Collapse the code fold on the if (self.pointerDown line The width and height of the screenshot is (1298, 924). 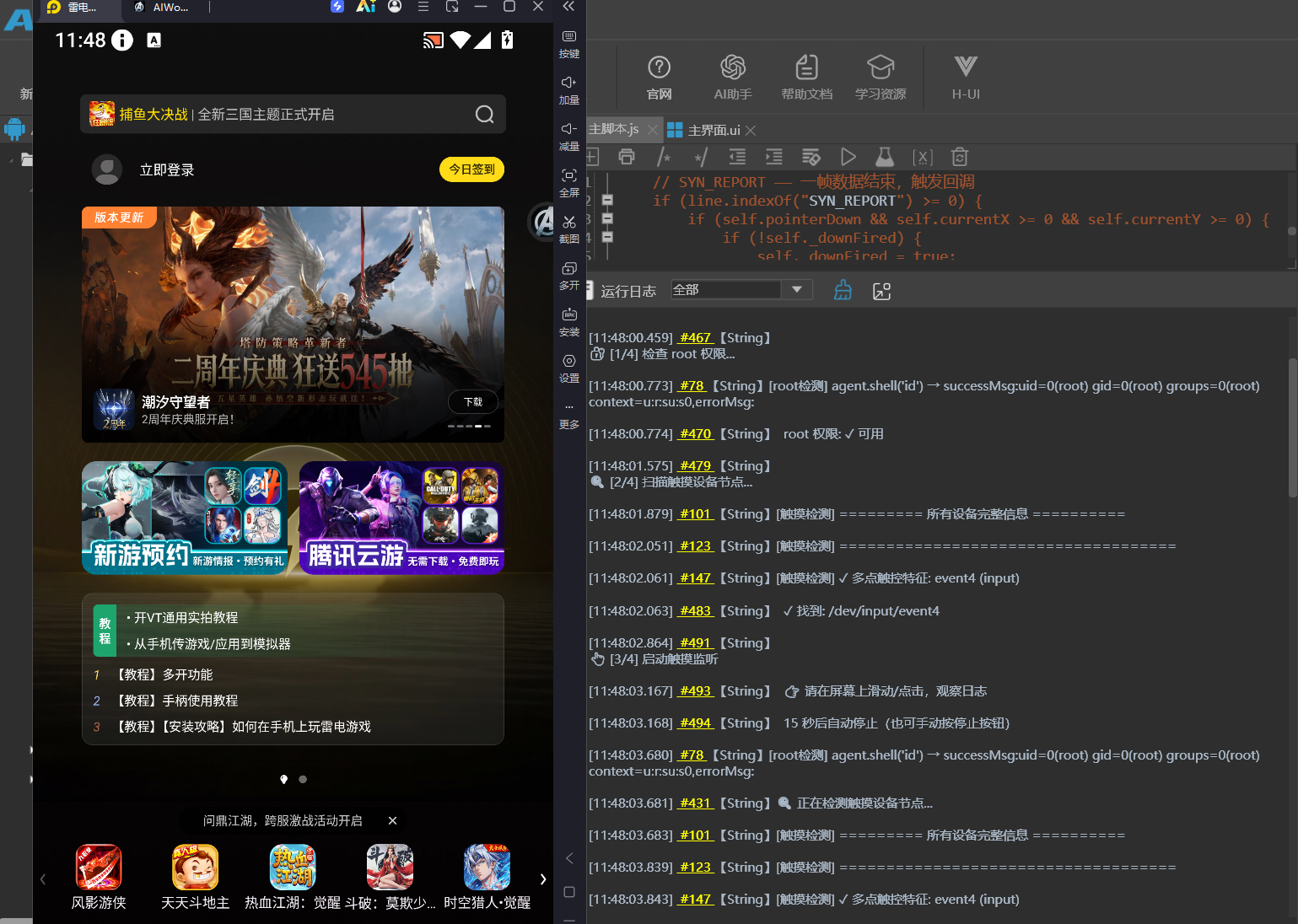pos(607,219)
